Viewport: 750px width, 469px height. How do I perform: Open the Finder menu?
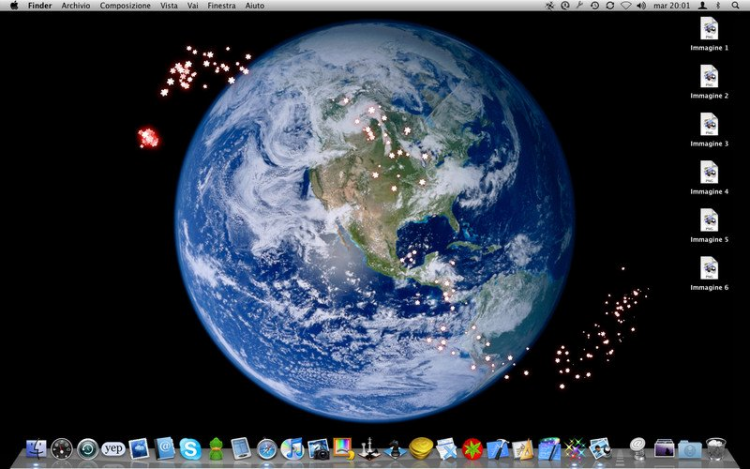coord(40,6)
